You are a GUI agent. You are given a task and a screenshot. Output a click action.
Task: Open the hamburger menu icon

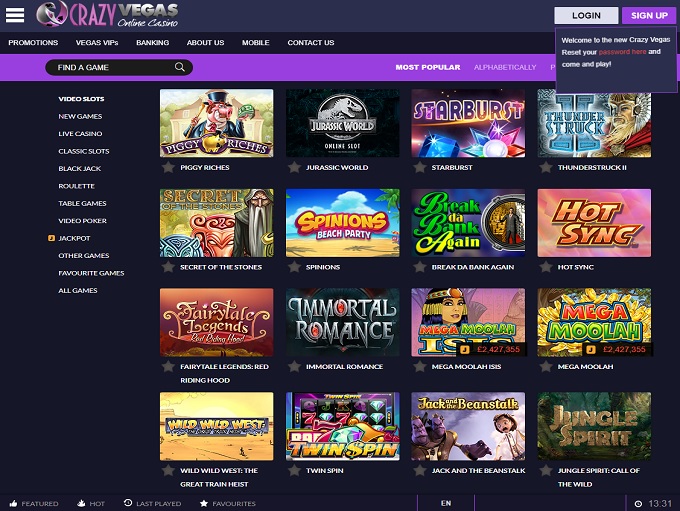click(15, 15)
